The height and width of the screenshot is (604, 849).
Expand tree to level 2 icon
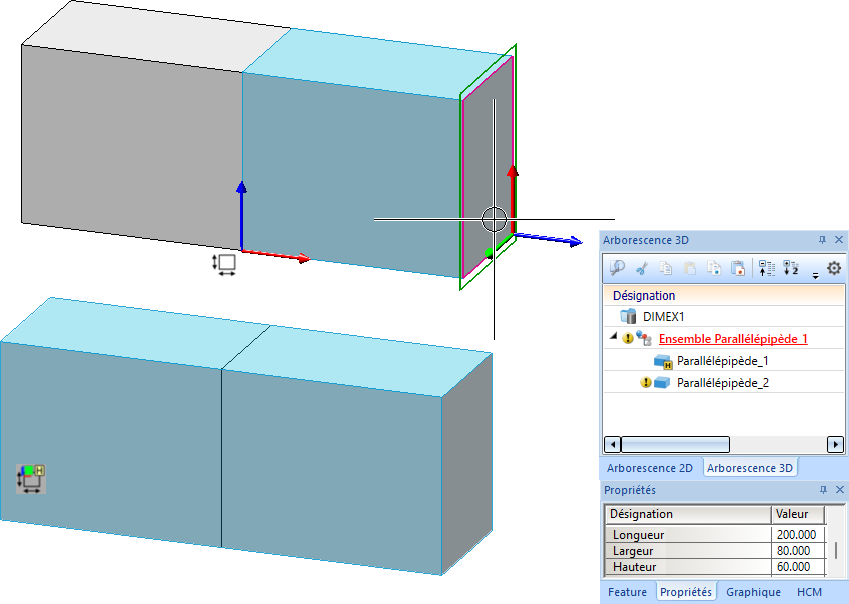(x=791, y=268)
